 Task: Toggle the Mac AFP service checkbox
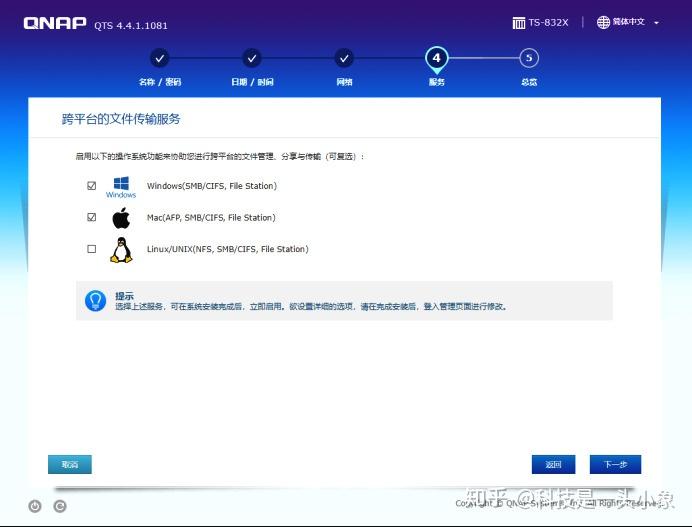(x=91, y=217)
